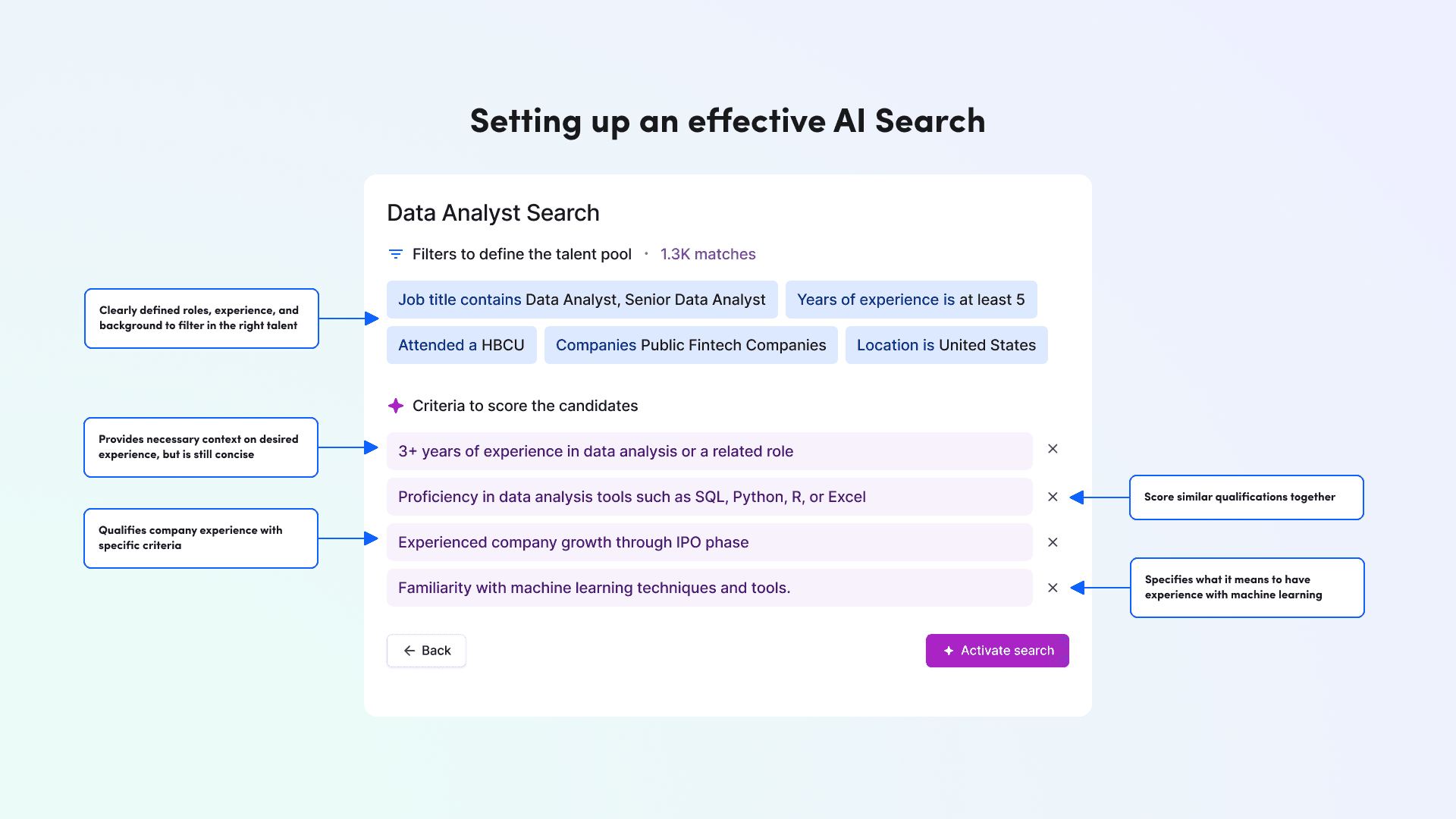The image size is (1456, 819).
Task: Toggle the IPO phase experience criteria
Action: tap(1052, 541)
